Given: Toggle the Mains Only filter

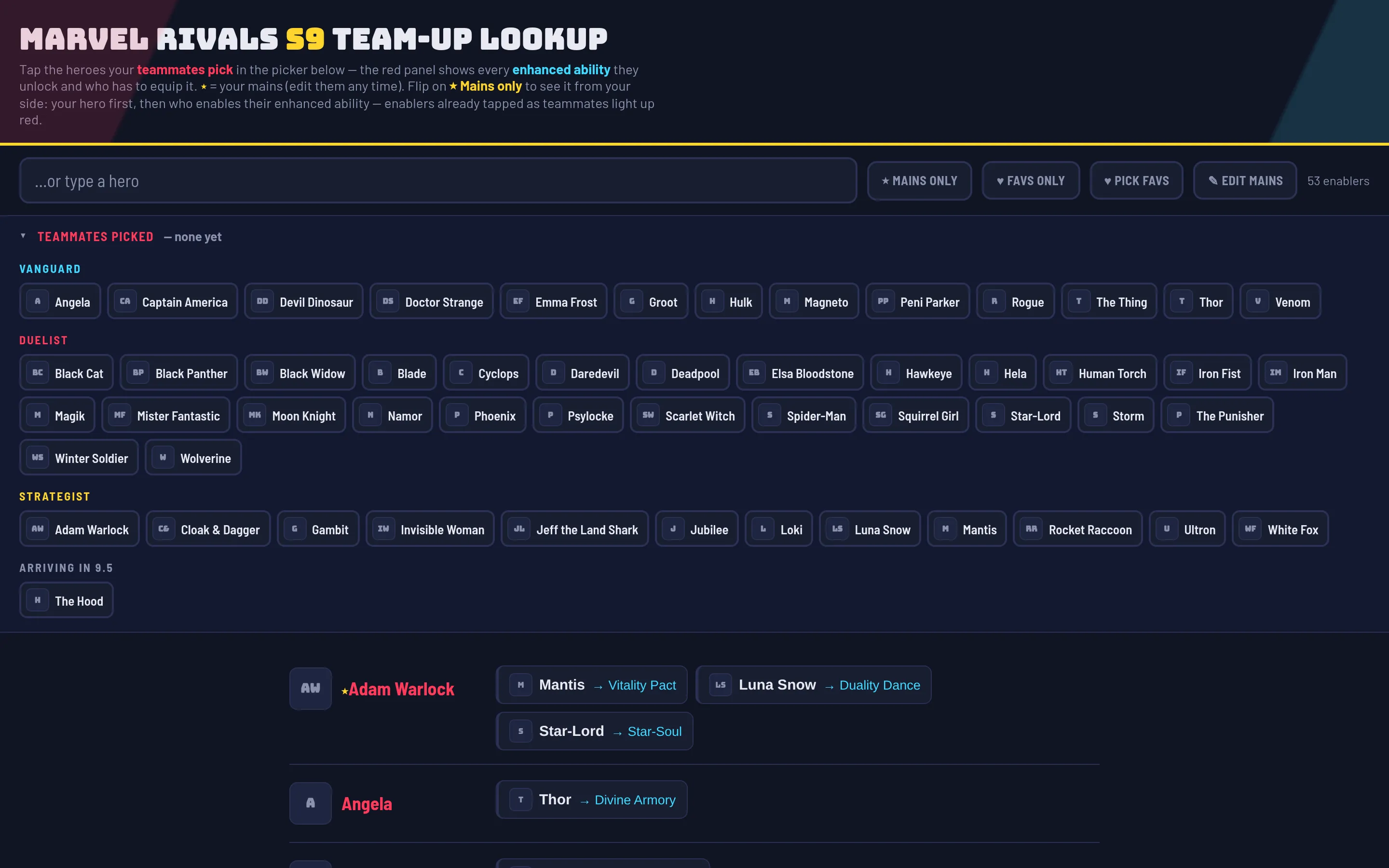Looking at the screenshot, I should [919, 181].
